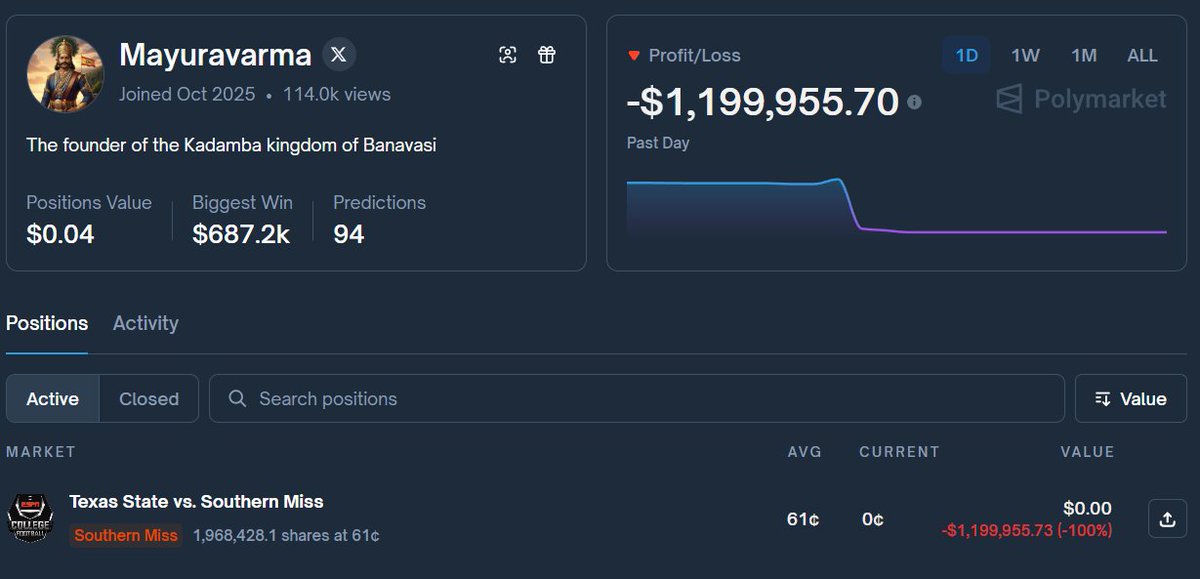The width and height of the screenshot is (1200, 579).
Task: Click the 0¢ current price cell
Action: click(x=873, y=520)
